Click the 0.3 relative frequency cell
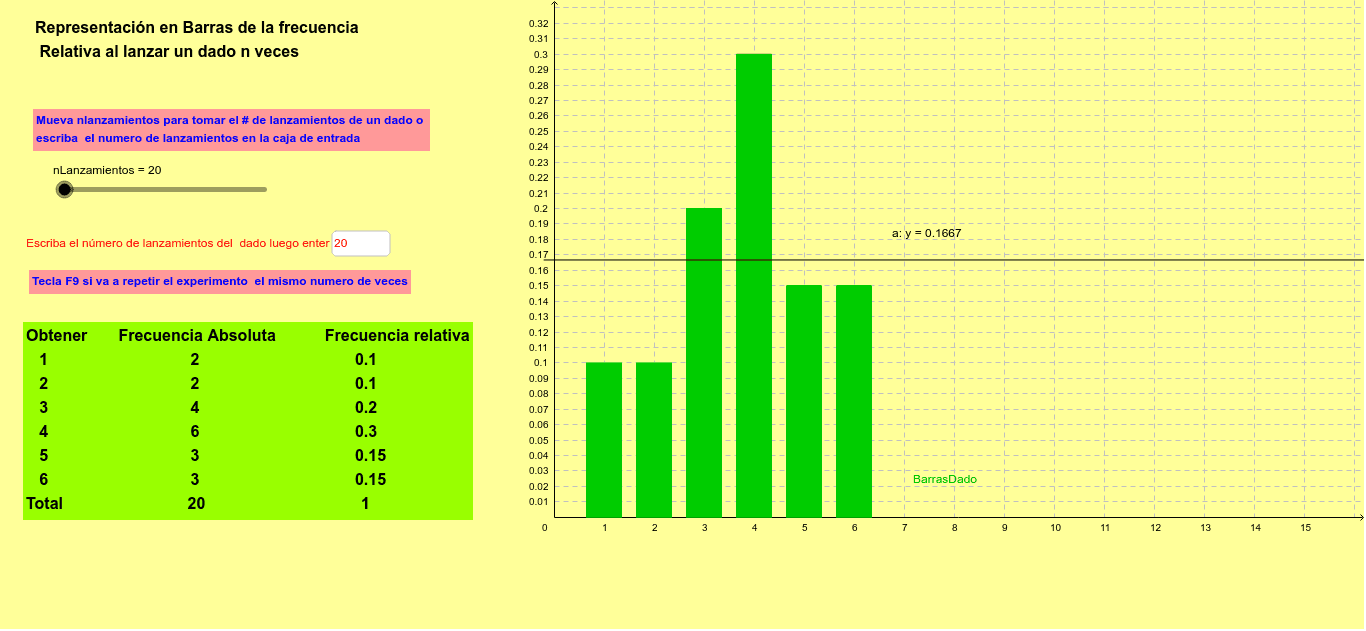Image resolution: width=1366 pixels, height=631 pixels. pos(366,431)
